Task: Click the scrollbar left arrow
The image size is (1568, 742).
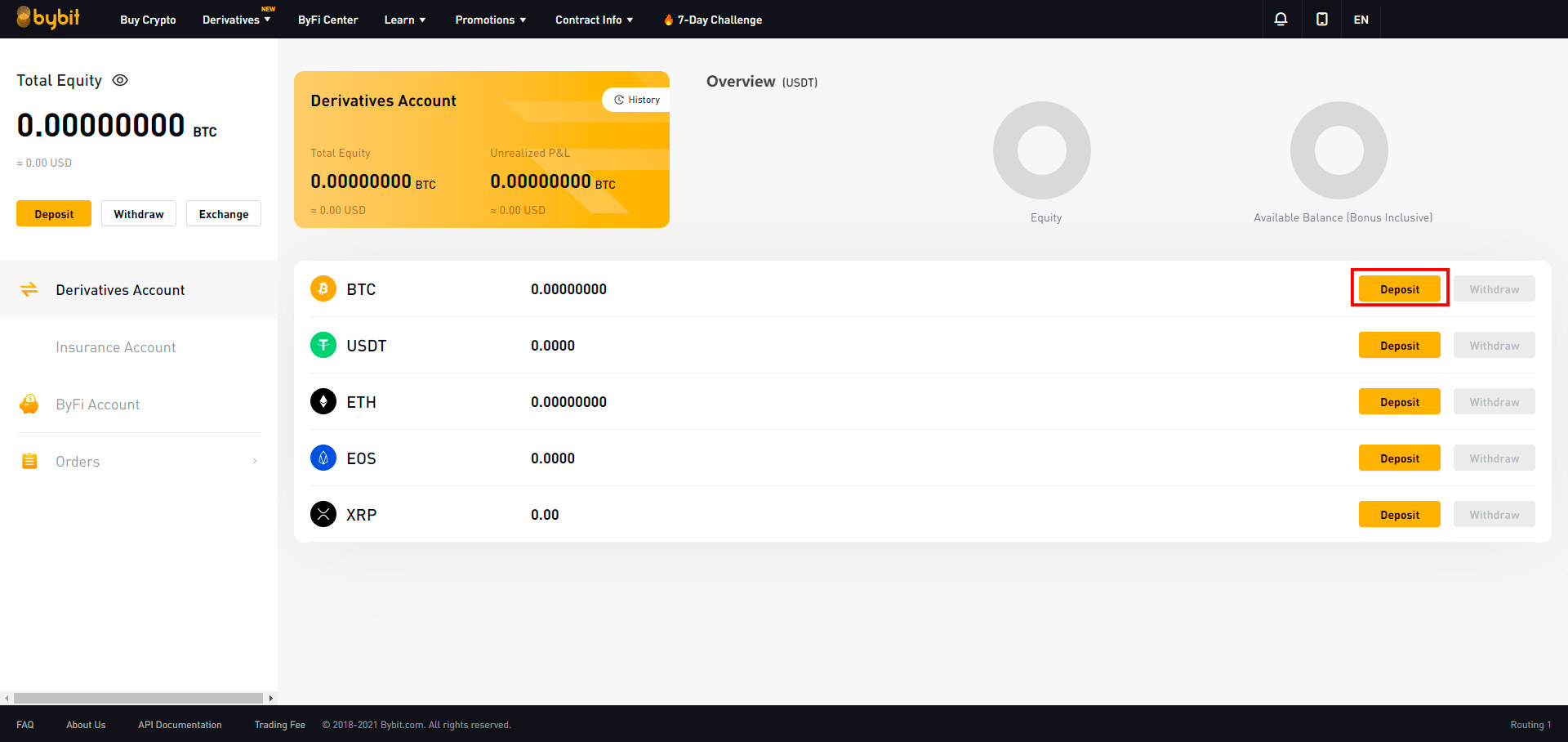Action: 7,698
